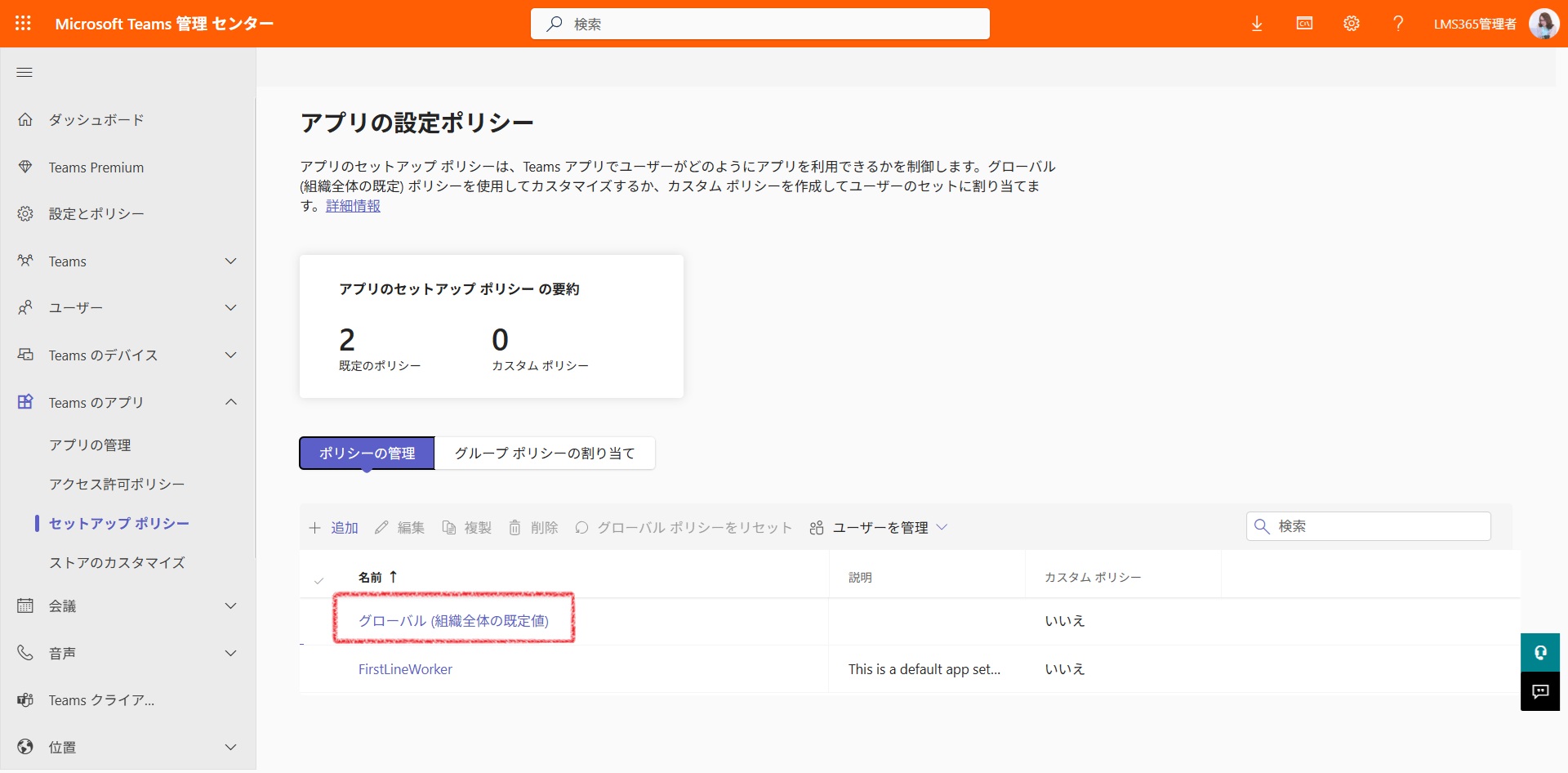The width and height of the screenshot is (1568, 773).
Task: Open the black feedback chat icon
Action: coord(1540,692)
